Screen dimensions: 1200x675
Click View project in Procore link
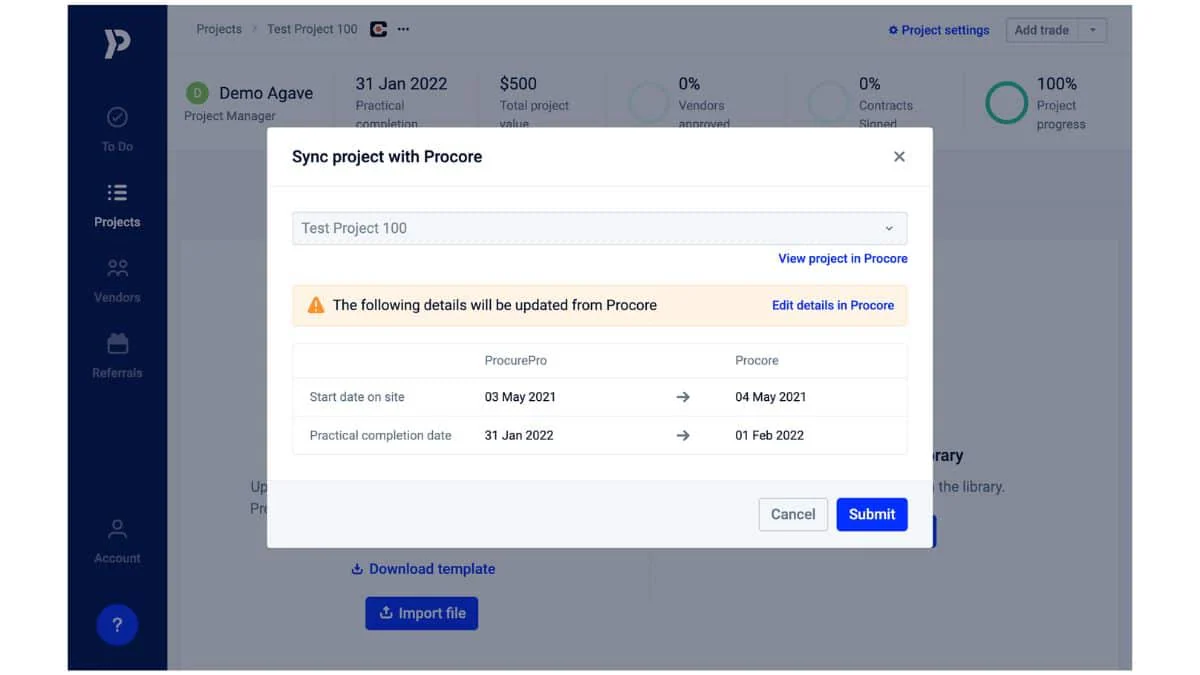[843, 258]
